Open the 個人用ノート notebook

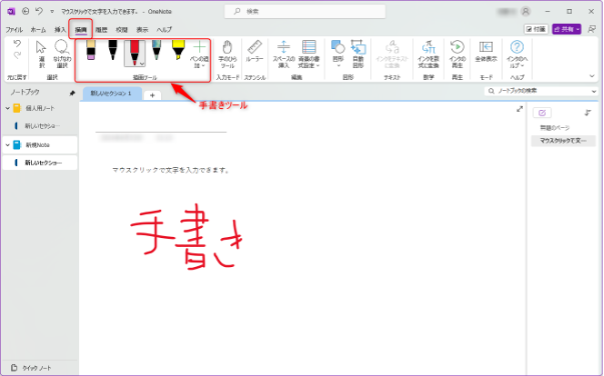tap(40, 109)
